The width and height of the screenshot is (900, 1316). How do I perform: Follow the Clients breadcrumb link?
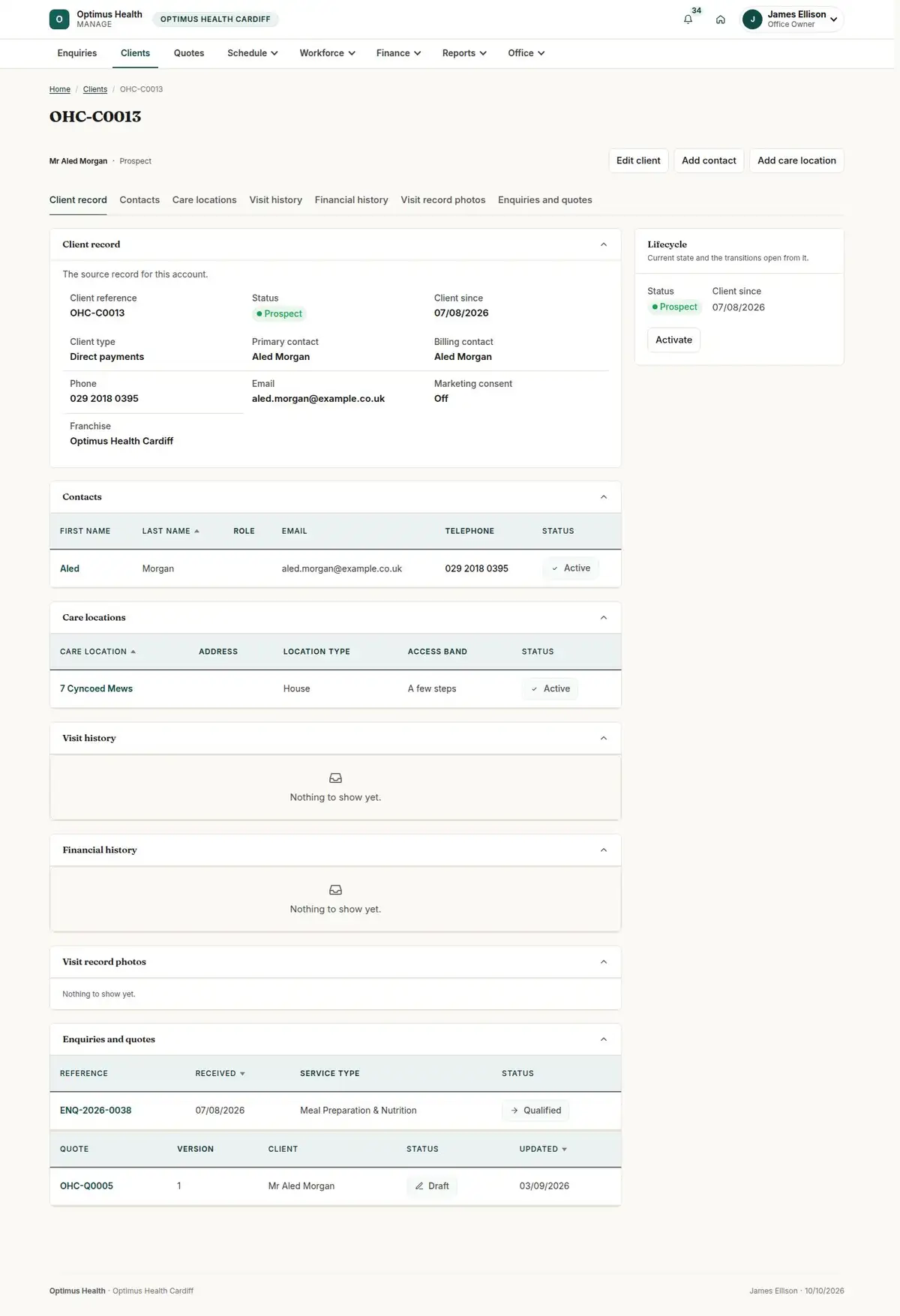tap(95, 89)
